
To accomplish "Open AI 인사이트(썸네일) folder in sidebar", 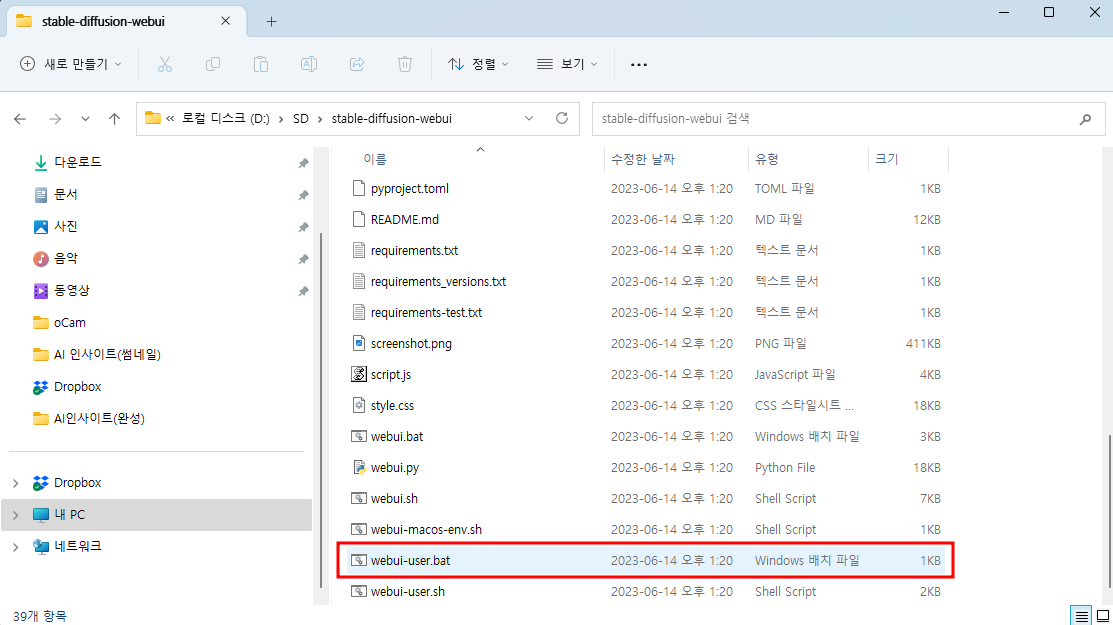I will pos(107,355).
